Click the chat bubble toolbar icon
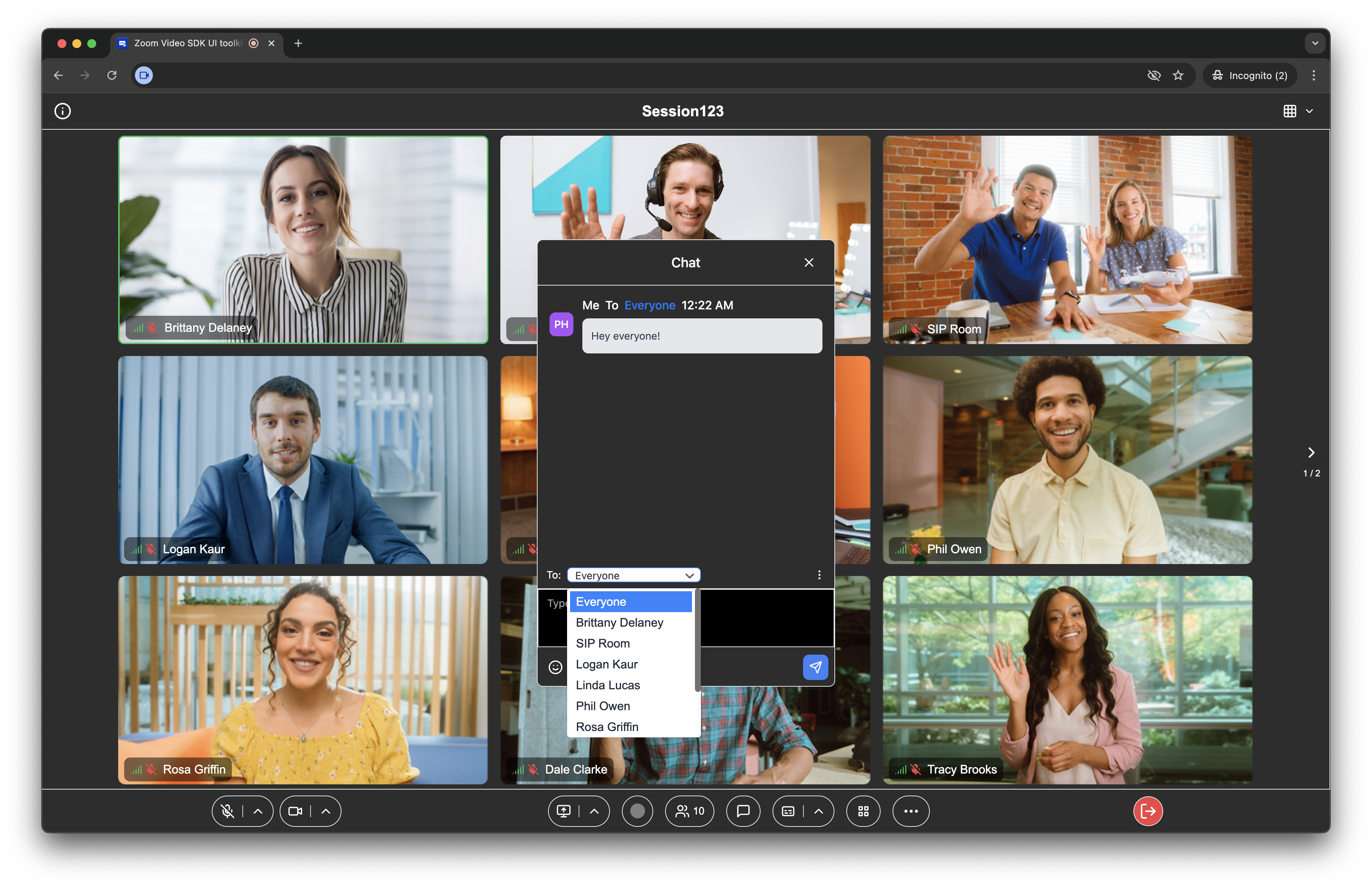This screenshot has width=1372, height=888. tap(743, 811)
